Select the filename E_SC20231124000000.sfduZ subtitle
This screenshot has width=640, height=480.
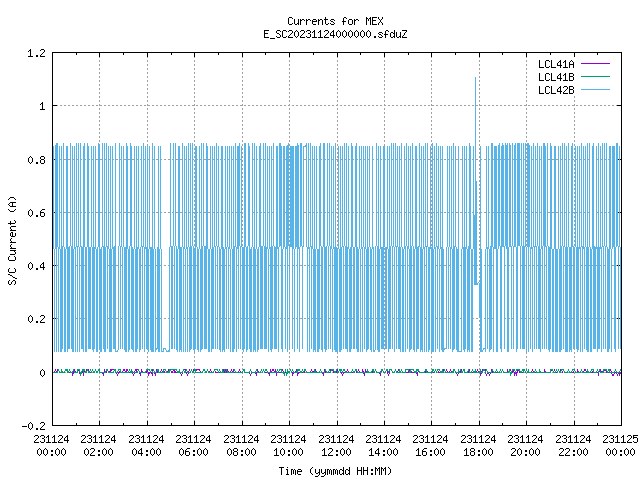pos(335,34)
